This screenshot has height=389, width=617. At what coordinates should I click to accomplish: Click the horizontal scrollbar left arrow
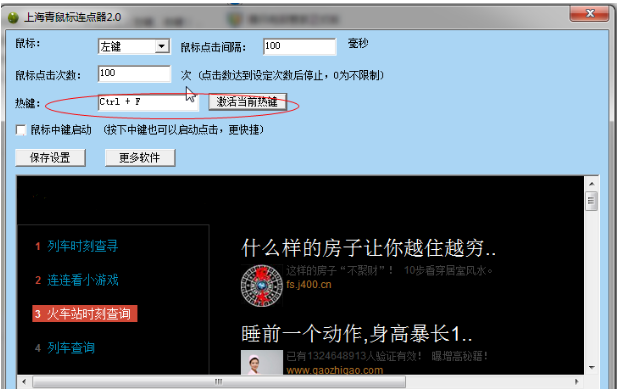point(24,382)
